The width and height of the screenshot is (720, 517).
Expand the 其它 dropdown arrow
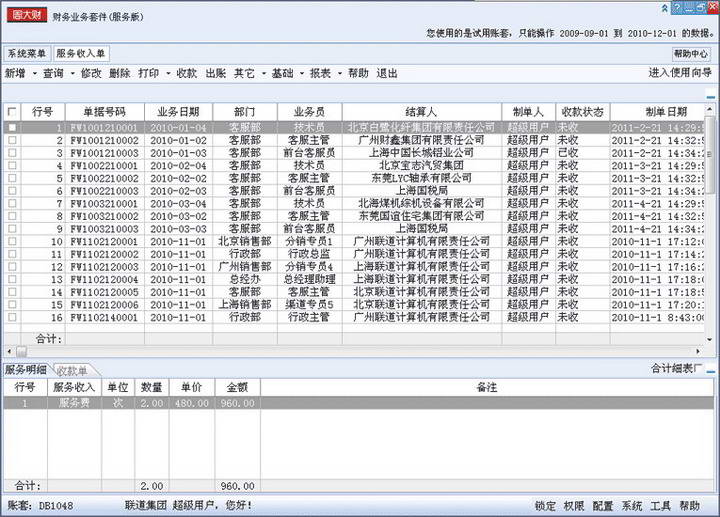(x=264, y=74)
